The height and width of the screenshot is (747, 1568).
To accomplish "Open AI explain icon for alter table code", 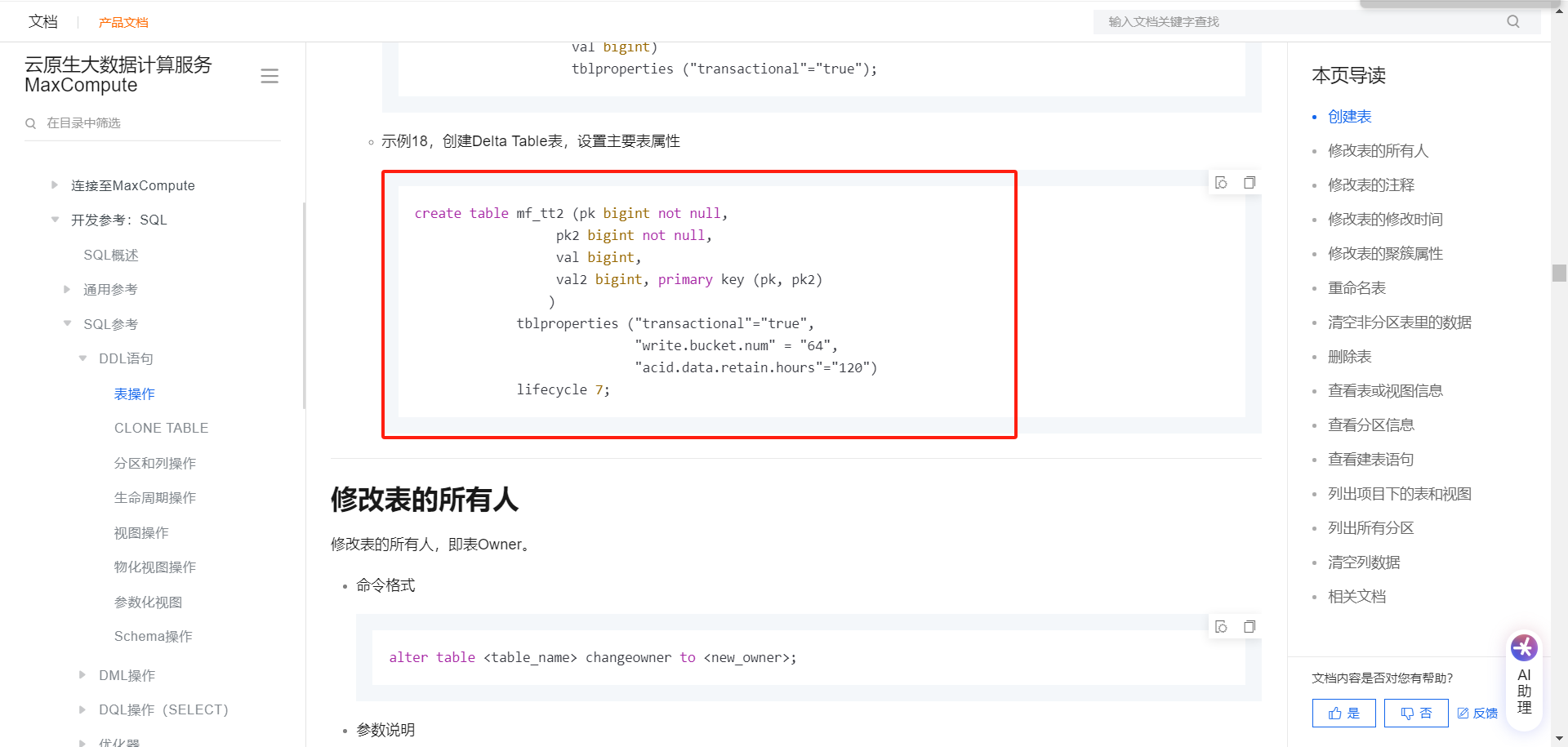I will [1221, 627].
